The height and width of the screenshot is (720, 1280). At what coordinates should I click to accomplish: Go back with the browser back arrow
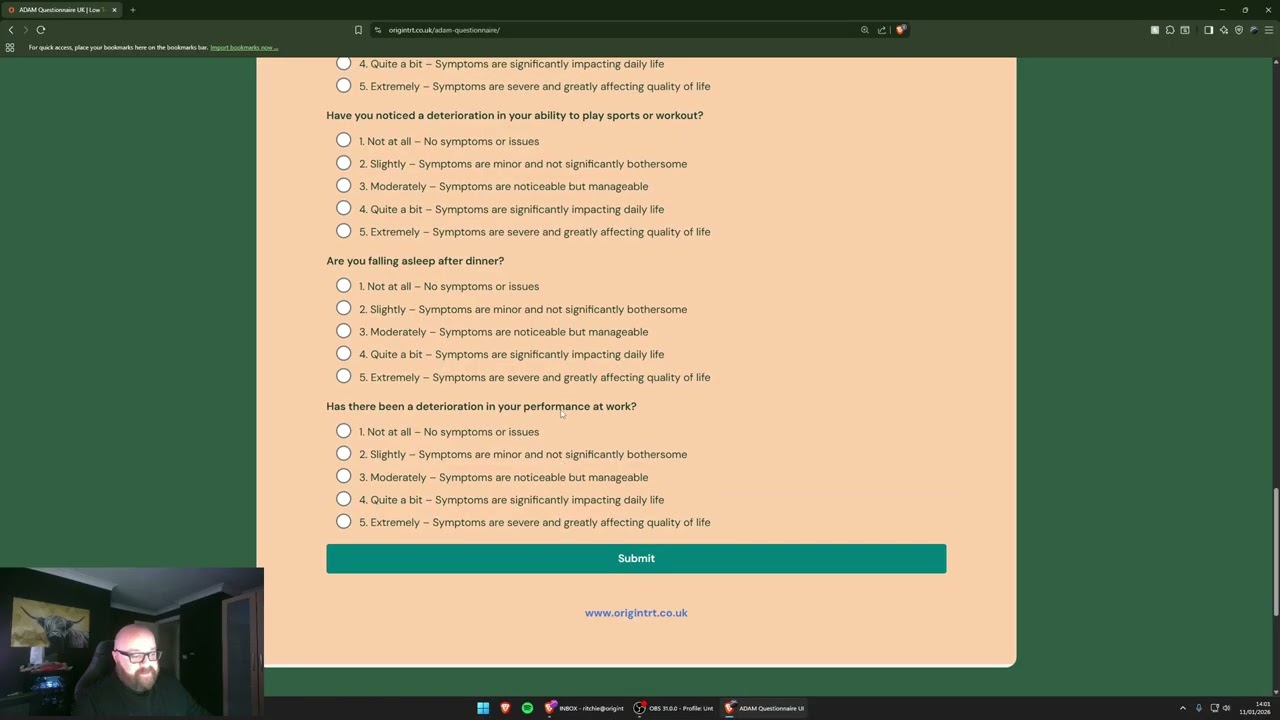coord(11,30)
